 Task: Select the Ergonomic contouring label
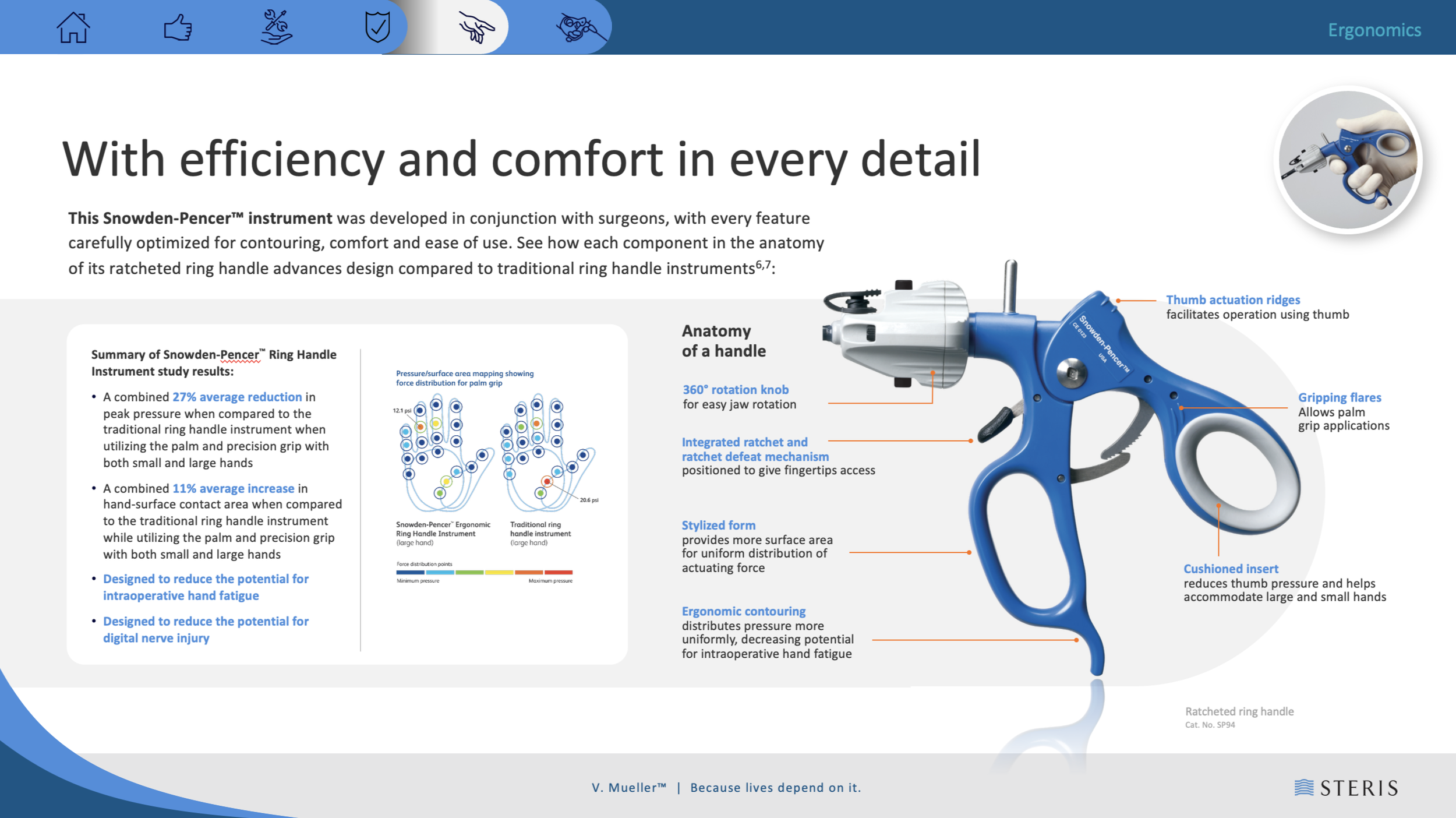[744, 611]
